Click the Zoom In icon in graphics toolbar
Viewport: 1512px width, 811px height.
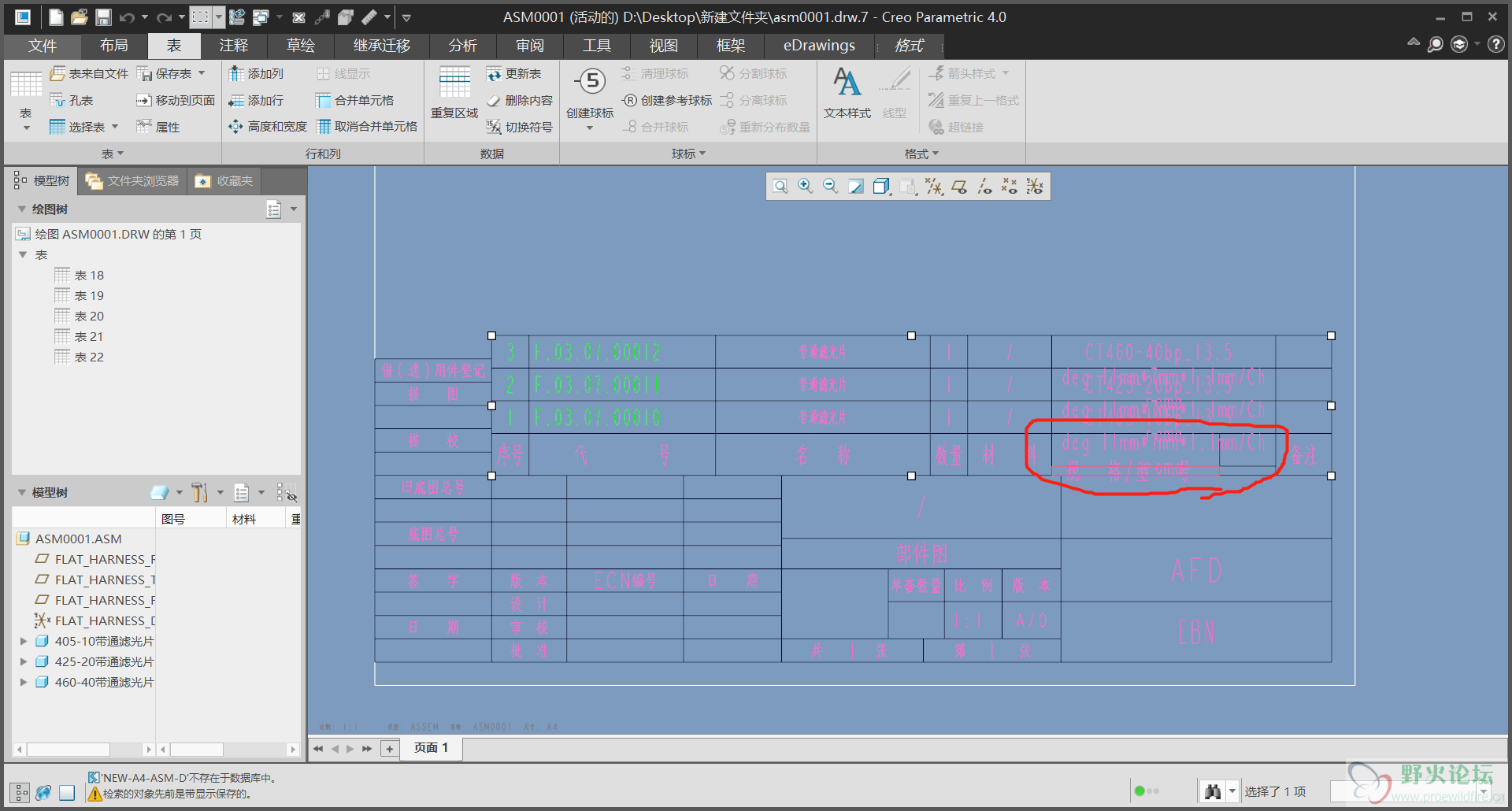805,186
